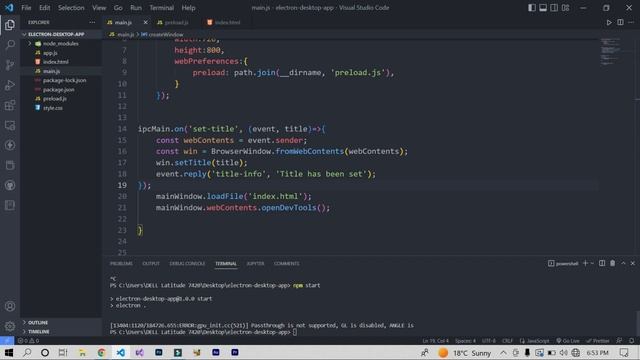Toggle Primary Side Bar visibility
Viewport: 640px width, 360px height.
tap(531, 8)
